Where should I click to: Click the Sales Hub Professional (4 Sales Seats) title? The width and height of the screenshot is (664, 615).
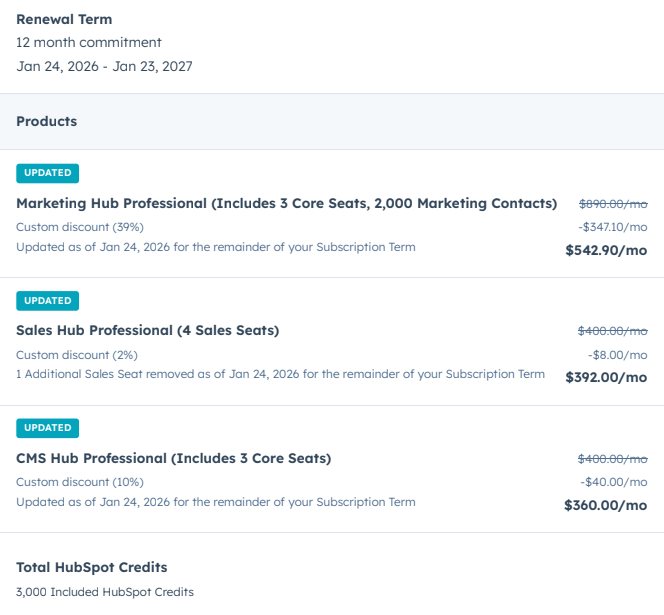pyautogui.click(x=148, y=330)
